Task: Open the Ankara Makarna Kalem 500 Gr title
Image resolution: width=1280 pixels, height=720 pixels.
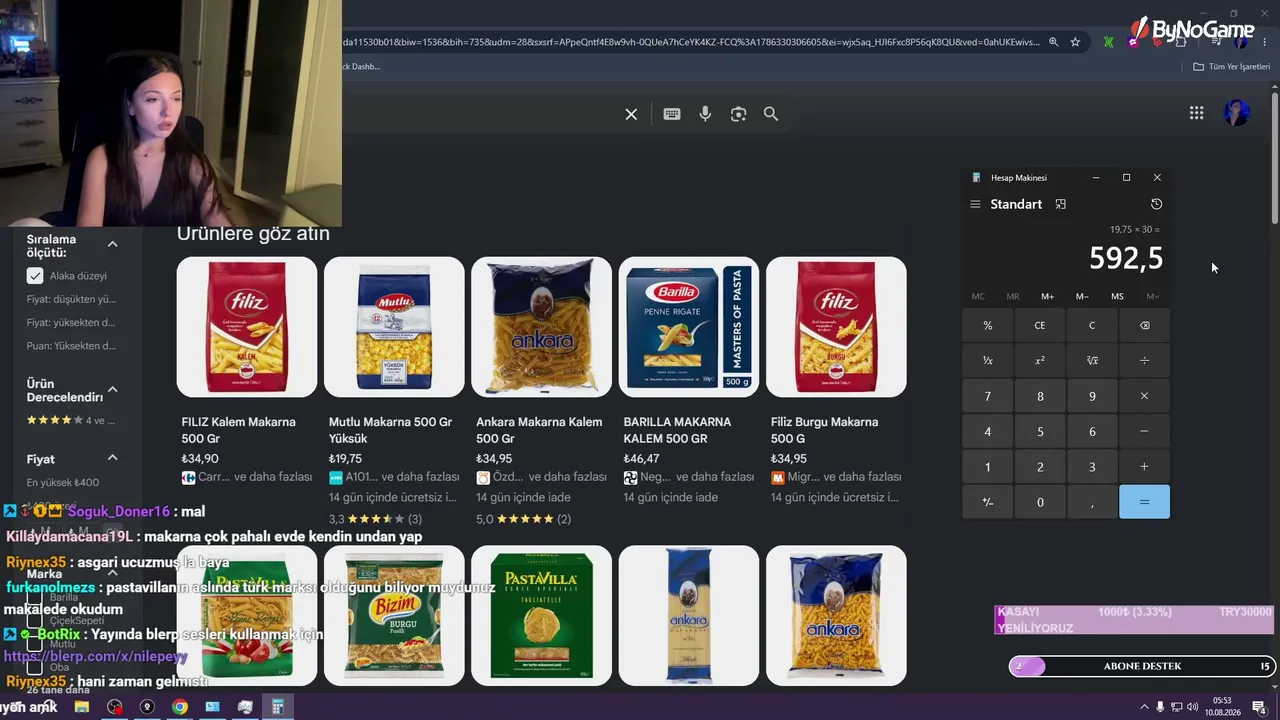Action: (x=539, y=430)
